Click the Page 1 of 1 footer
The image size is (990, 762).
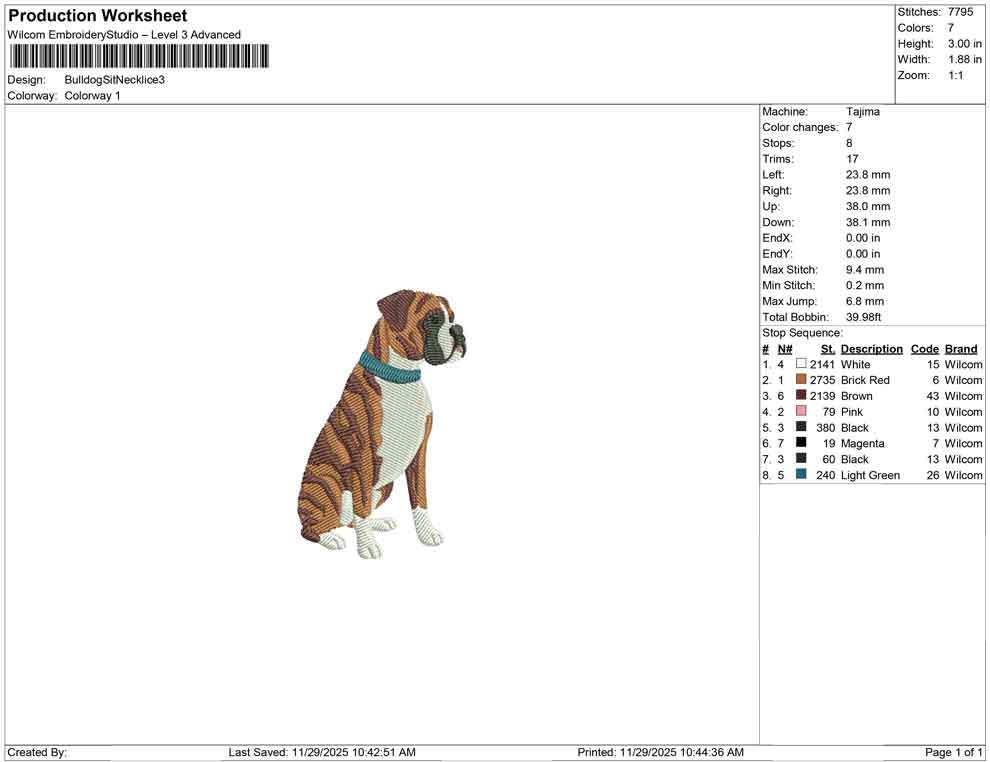pyautogui.click(x=953, y=752)
